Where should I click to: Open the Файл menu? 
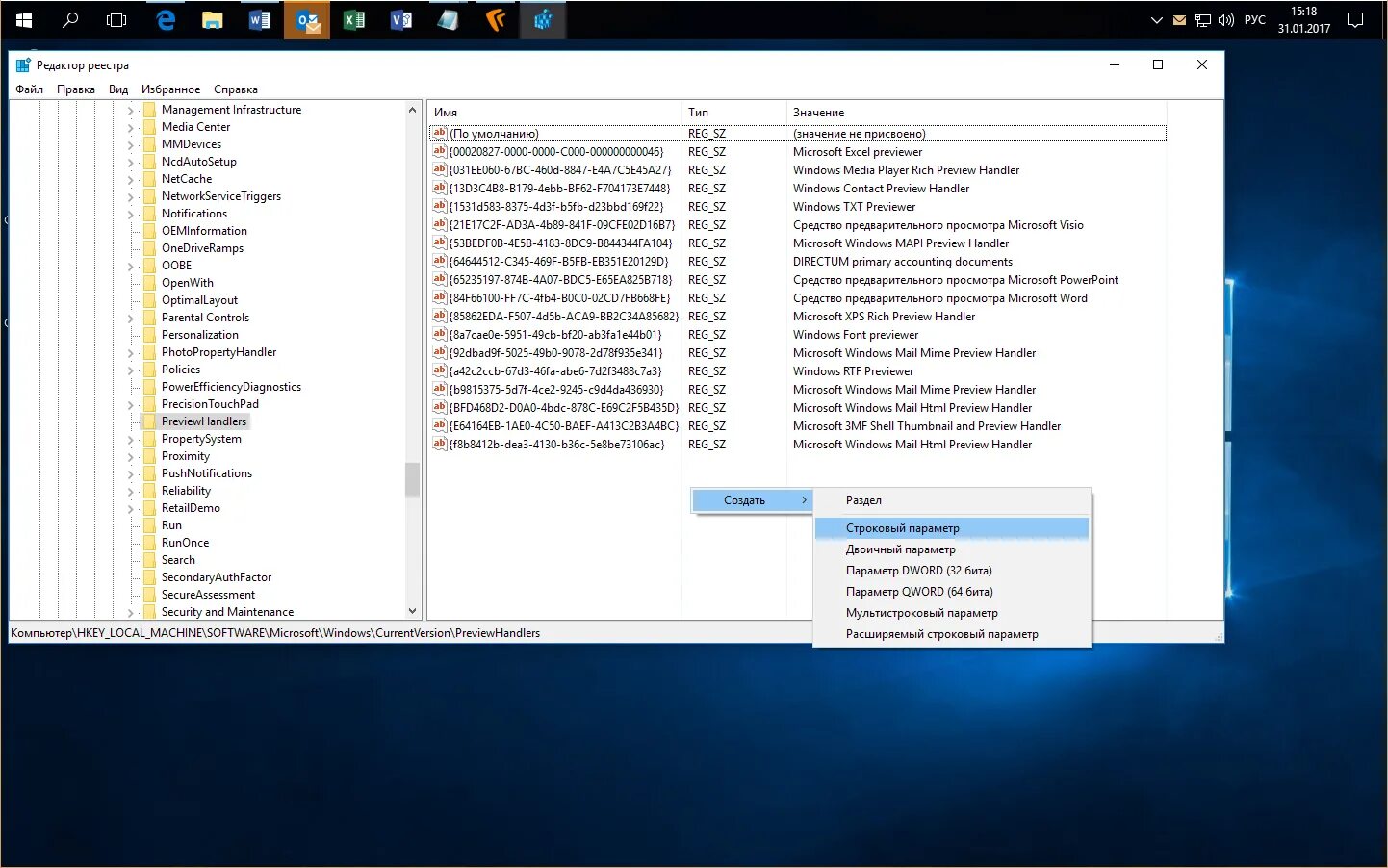tap(29, 89)
